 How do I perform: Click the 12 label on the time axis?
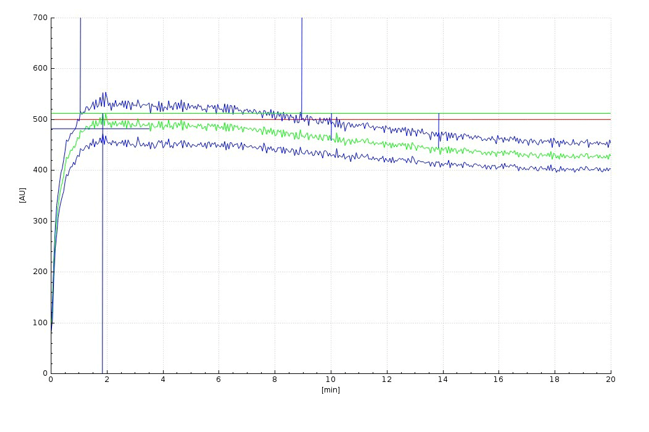387,379
